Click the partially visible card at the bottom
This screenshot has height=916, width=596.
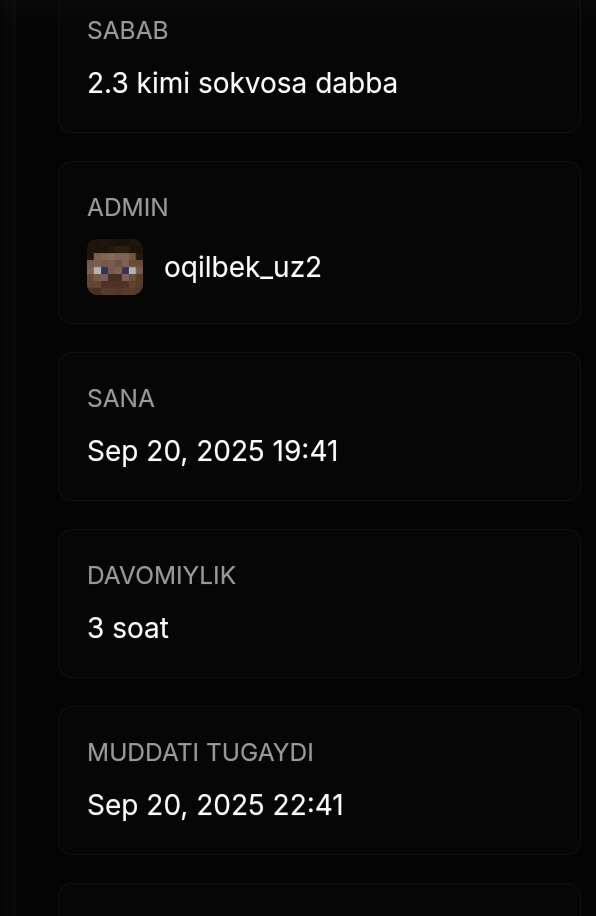[319, 902]
